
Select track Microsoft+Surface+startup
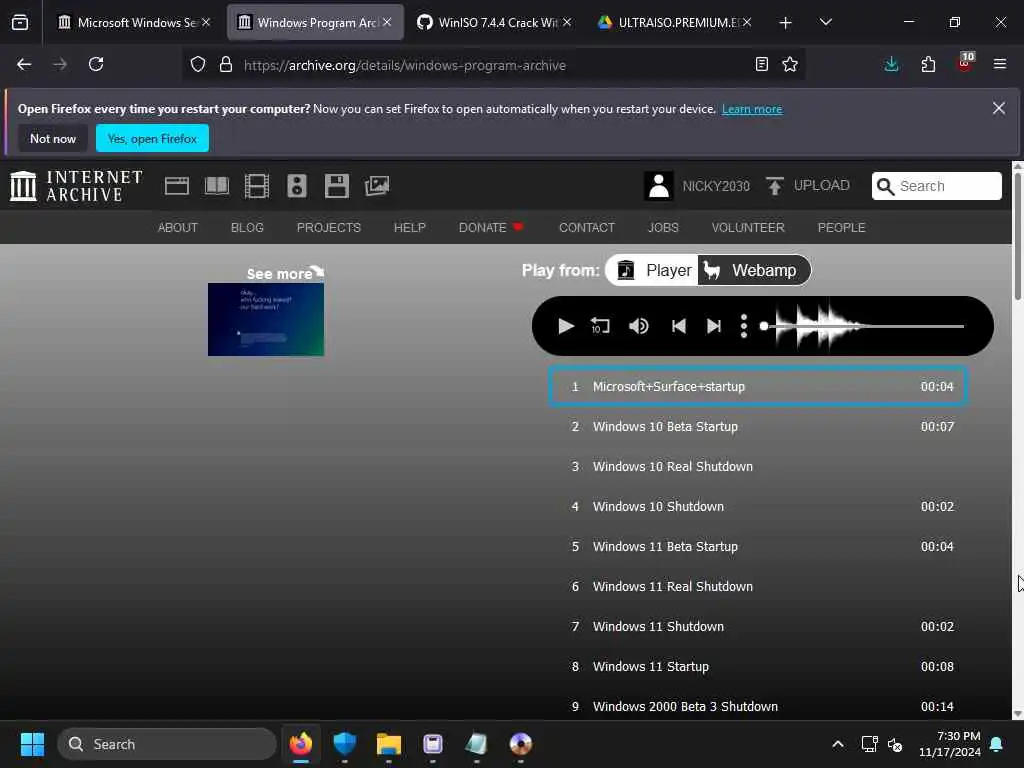click(x=758, y=387)
